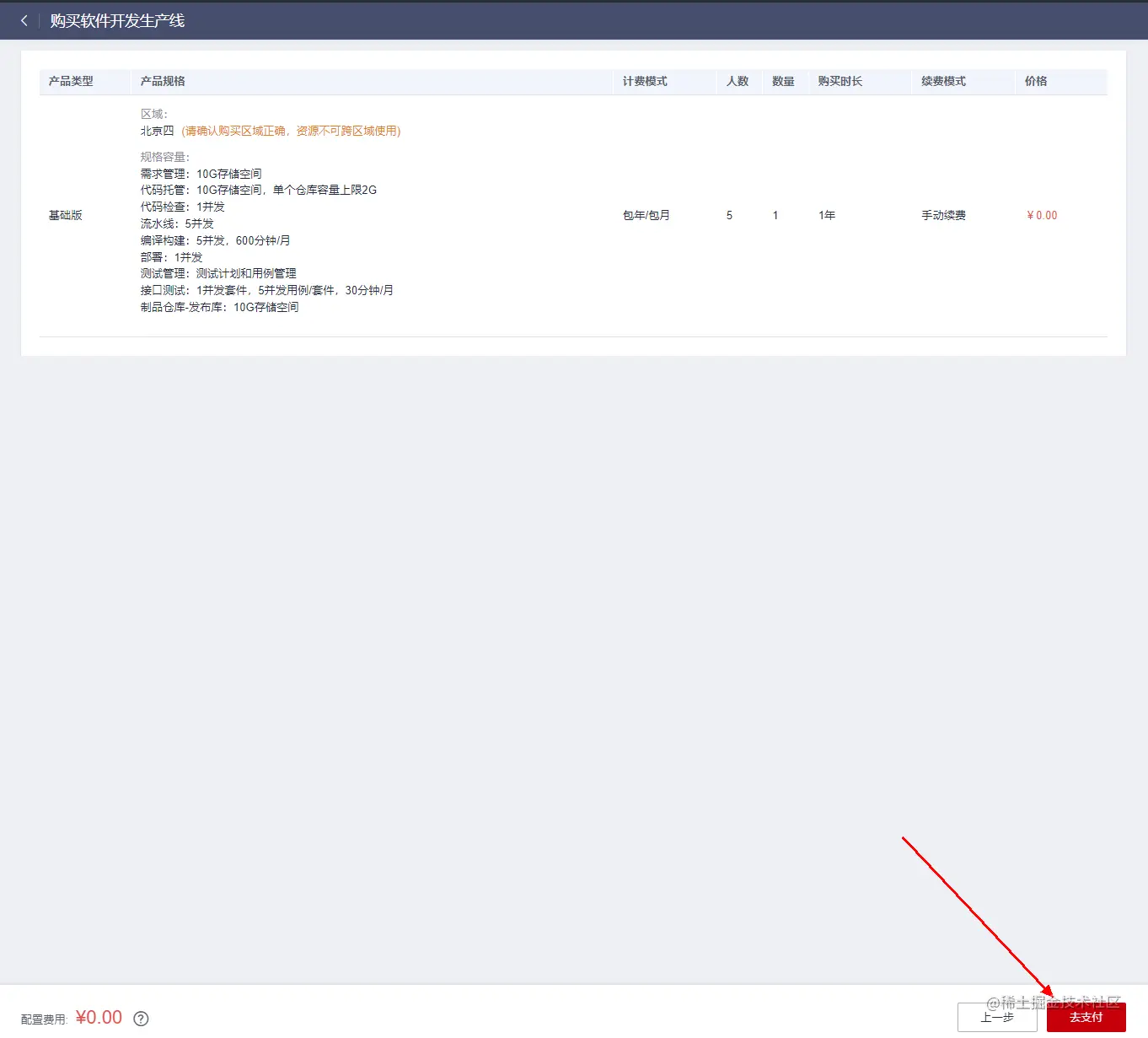Select the 购买软件开发生产线 page title

click(117, 20)
